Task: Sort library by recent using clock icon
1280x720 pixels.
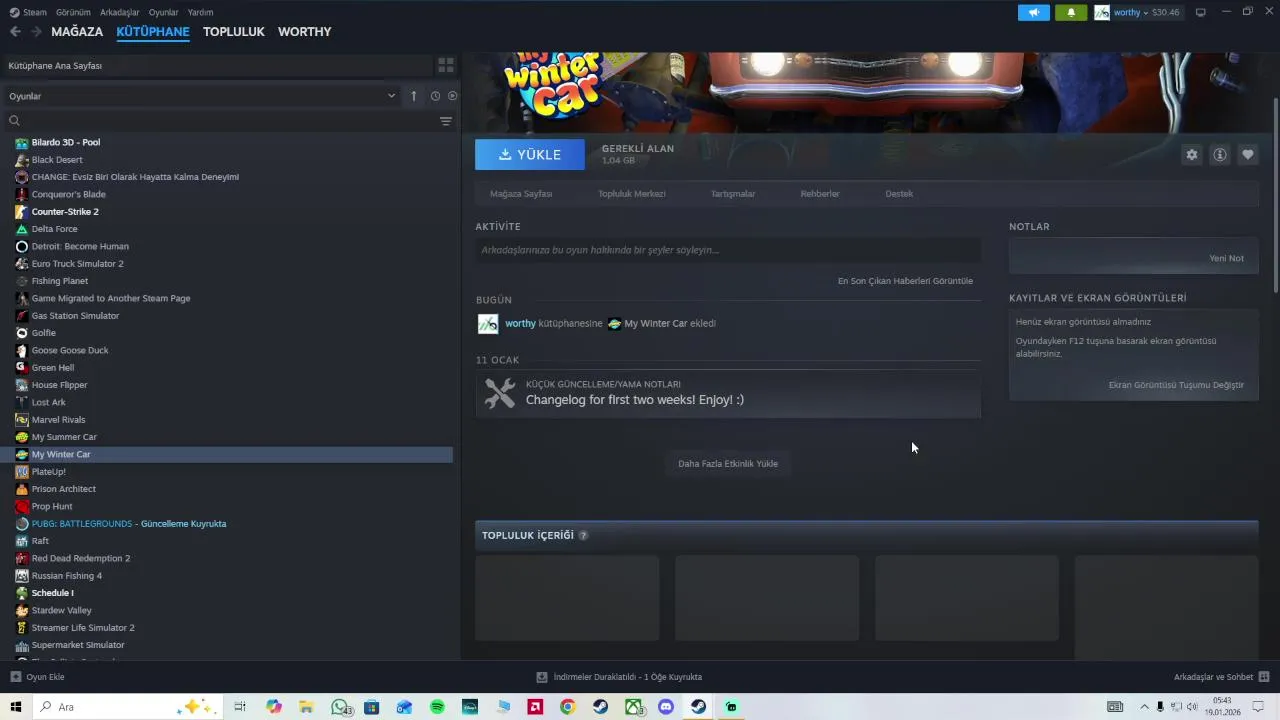Action: [x=435, y=96]
